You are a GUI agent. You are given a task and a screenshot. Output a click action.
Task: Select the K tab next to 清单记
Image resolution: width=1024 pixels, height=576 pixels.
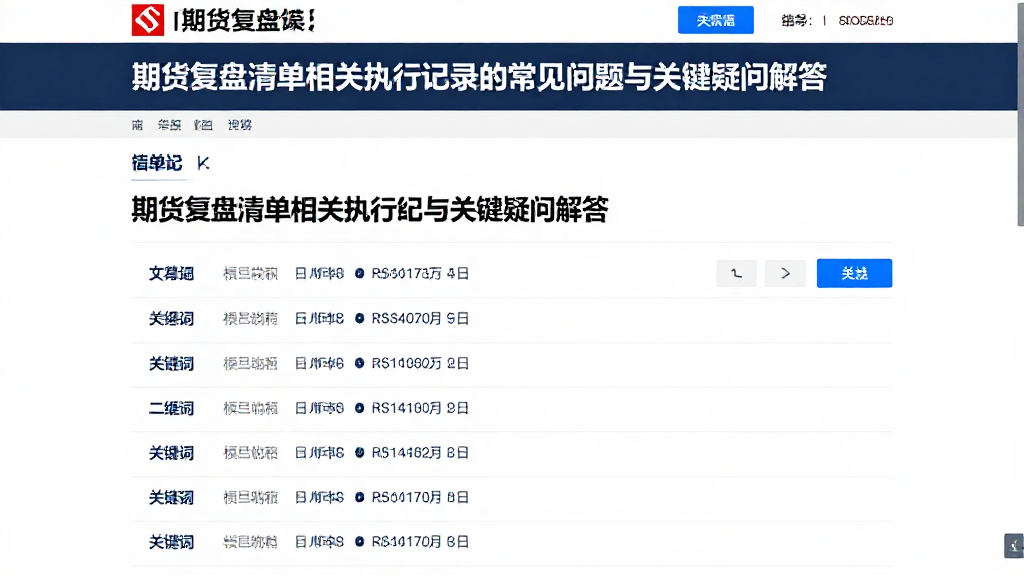coord(203,163)
